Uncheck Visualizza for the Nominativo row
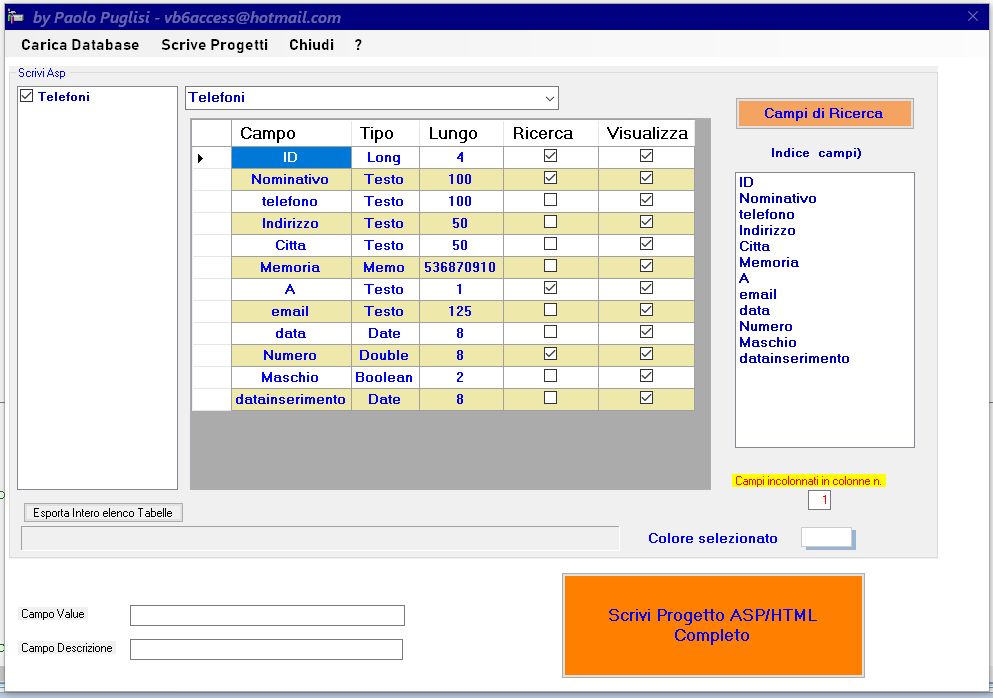 [x=646, y=178]
